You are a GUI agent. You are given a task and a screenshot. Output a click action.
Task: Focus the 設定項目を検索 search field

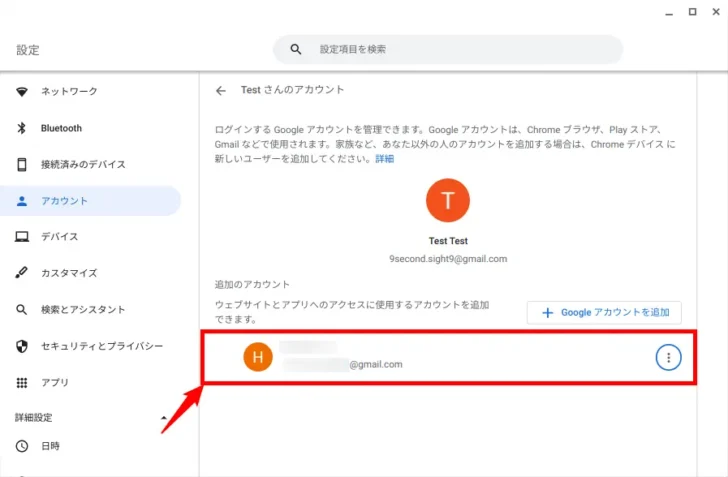pos(448,49)
